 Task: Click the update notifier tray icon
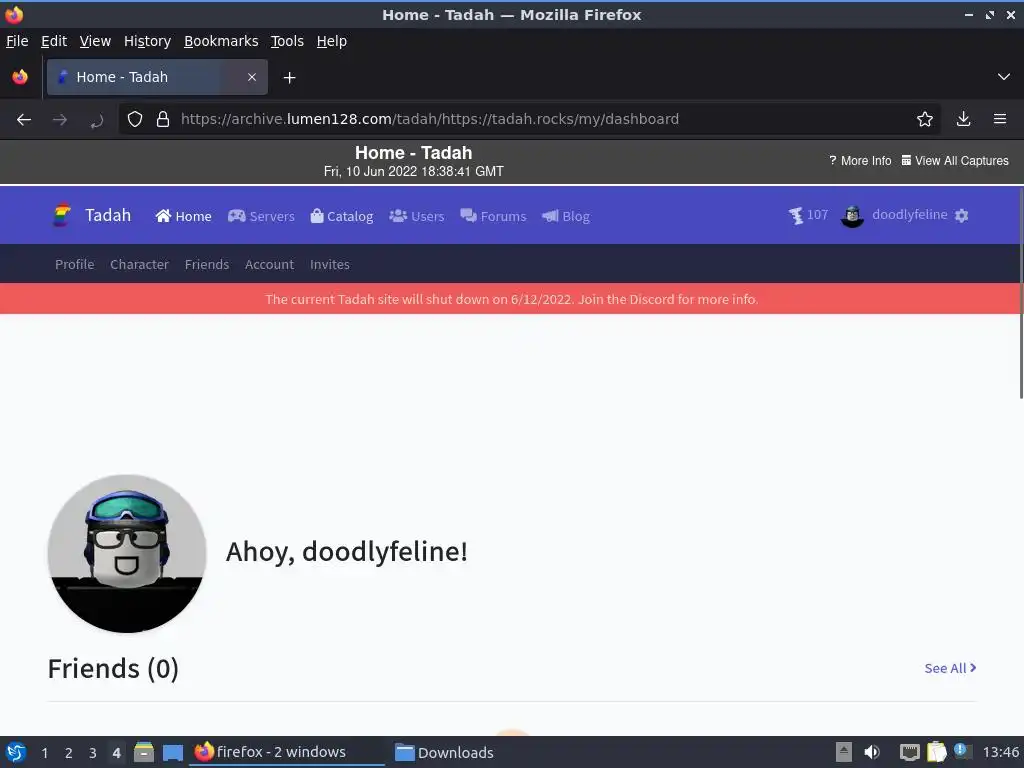(x=962, y=751)
